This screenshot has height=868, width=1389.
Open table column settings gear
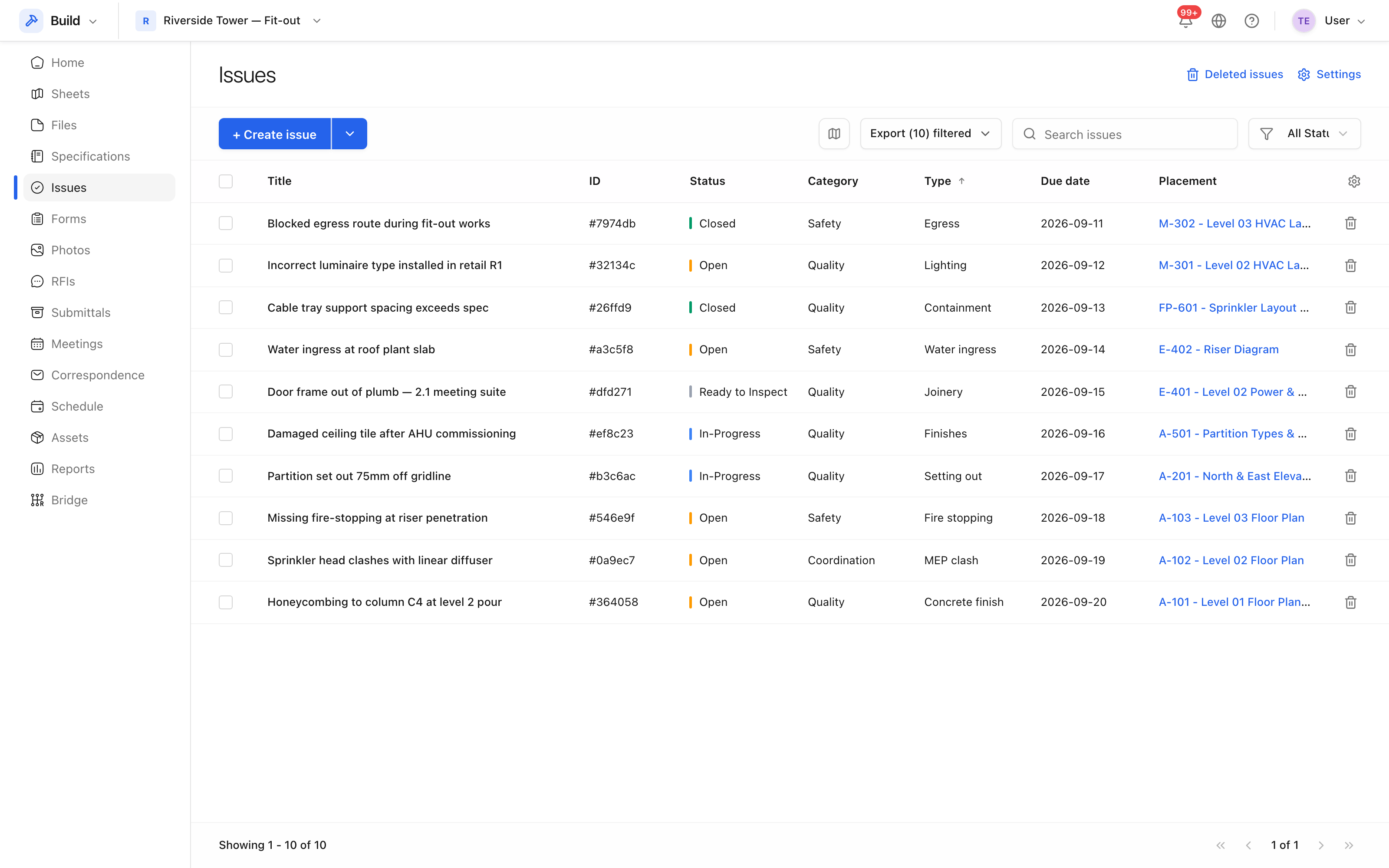(x=1354, y=181)
